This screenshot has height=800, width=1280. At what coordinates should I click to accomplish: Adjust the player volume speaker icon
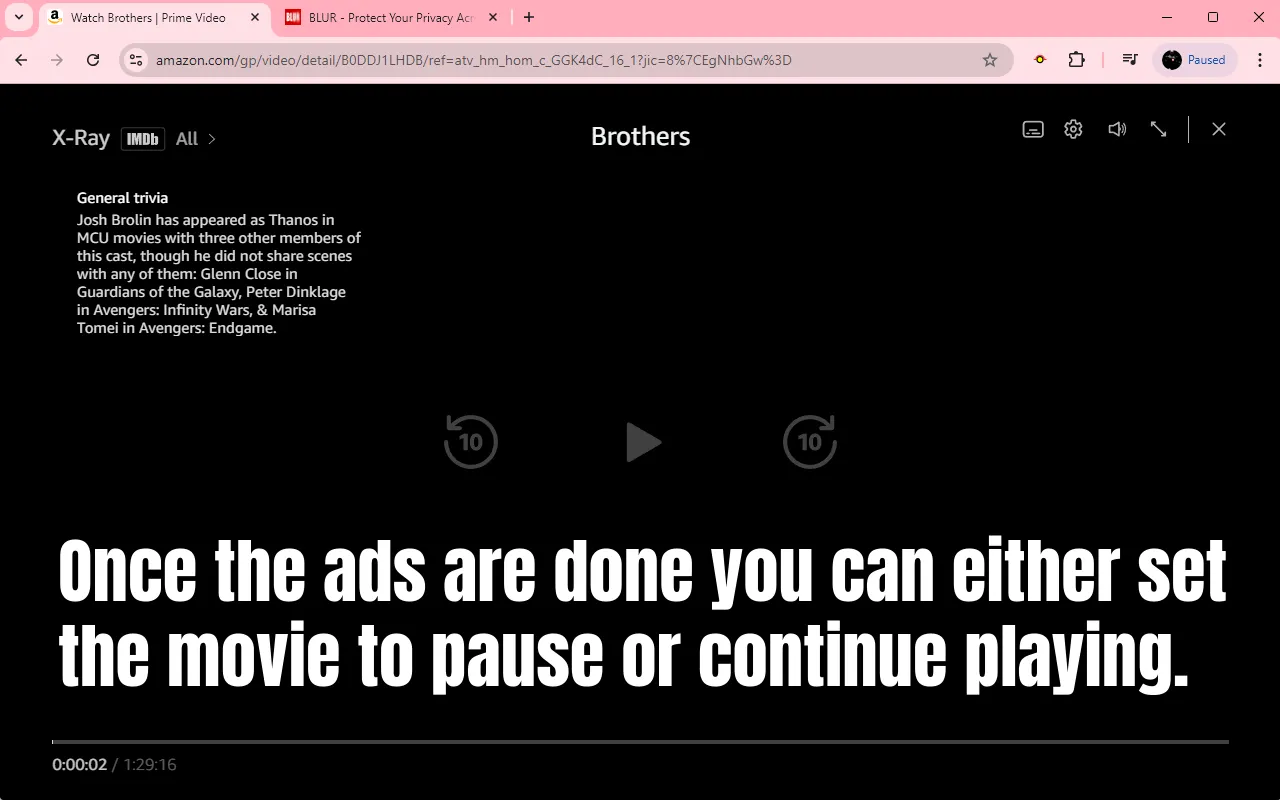pos(1117,129)
